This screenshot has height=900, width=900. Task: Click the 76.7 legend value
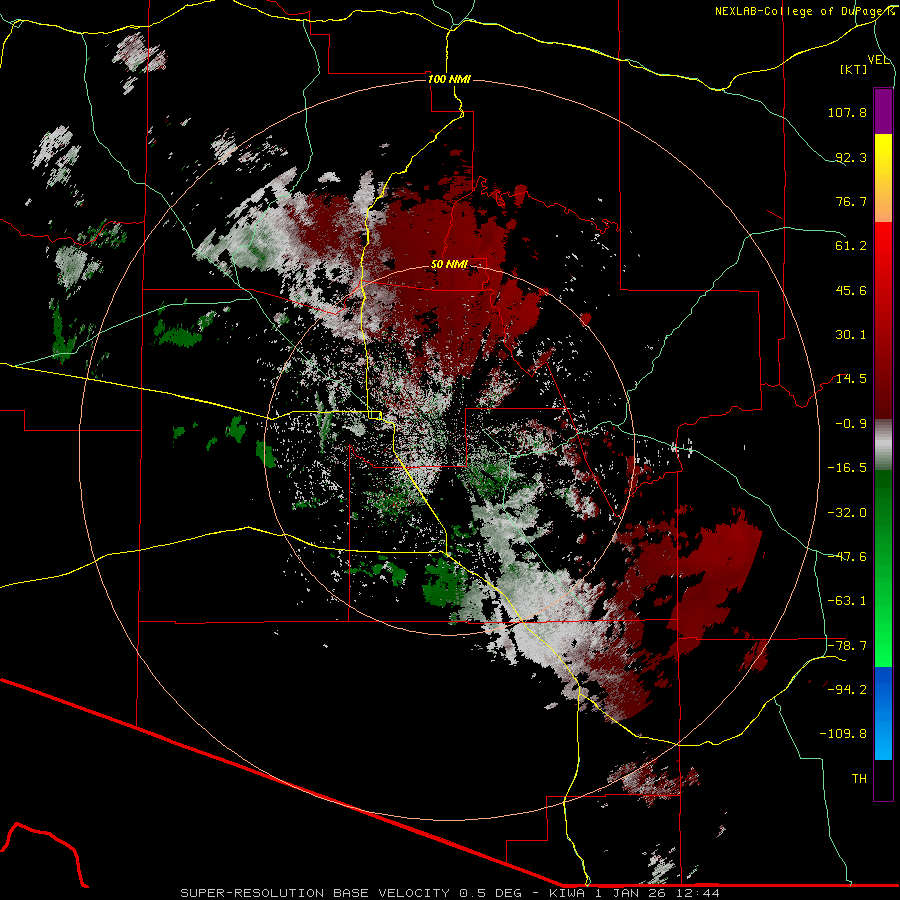coord(851,201)
